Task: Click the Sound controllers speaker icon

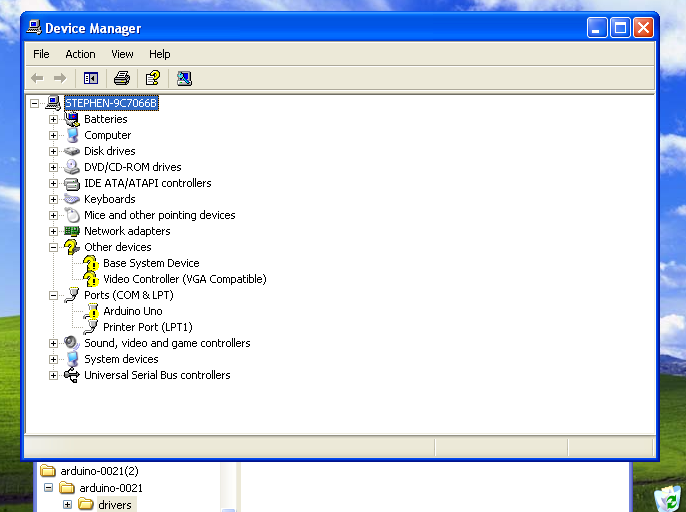Action: 72,343
